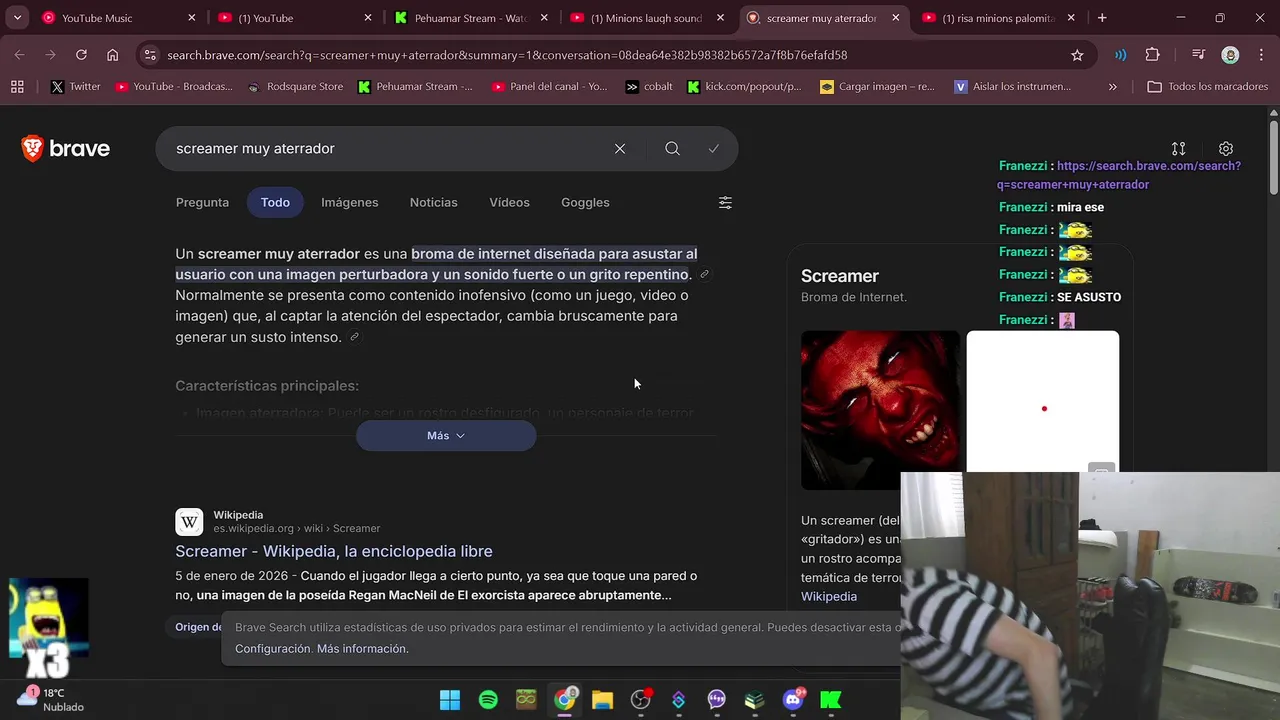Open Discord from the taskbar
Screen dimensions: 1280x720
[x=794, y=700]
